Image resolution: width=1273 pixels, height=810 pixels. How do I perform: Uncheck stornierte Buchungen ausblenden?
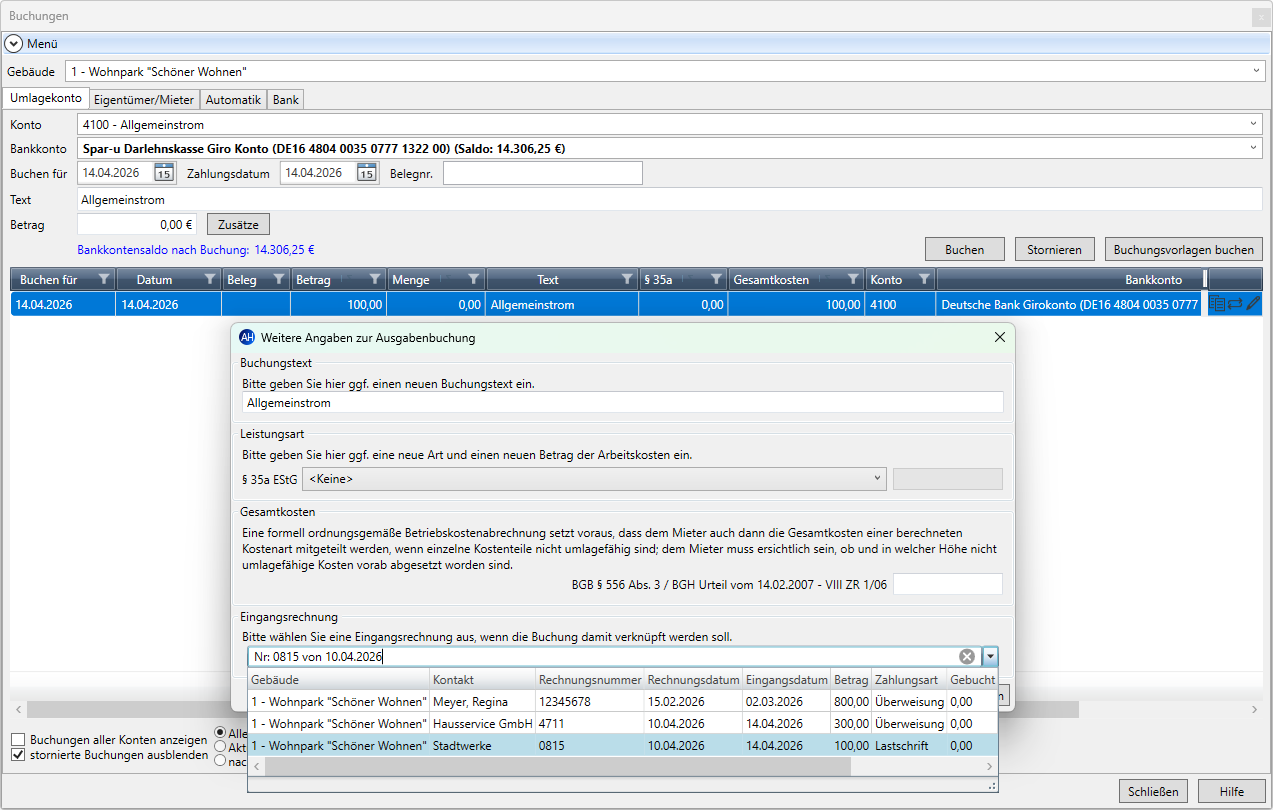(x=18, y=755)
